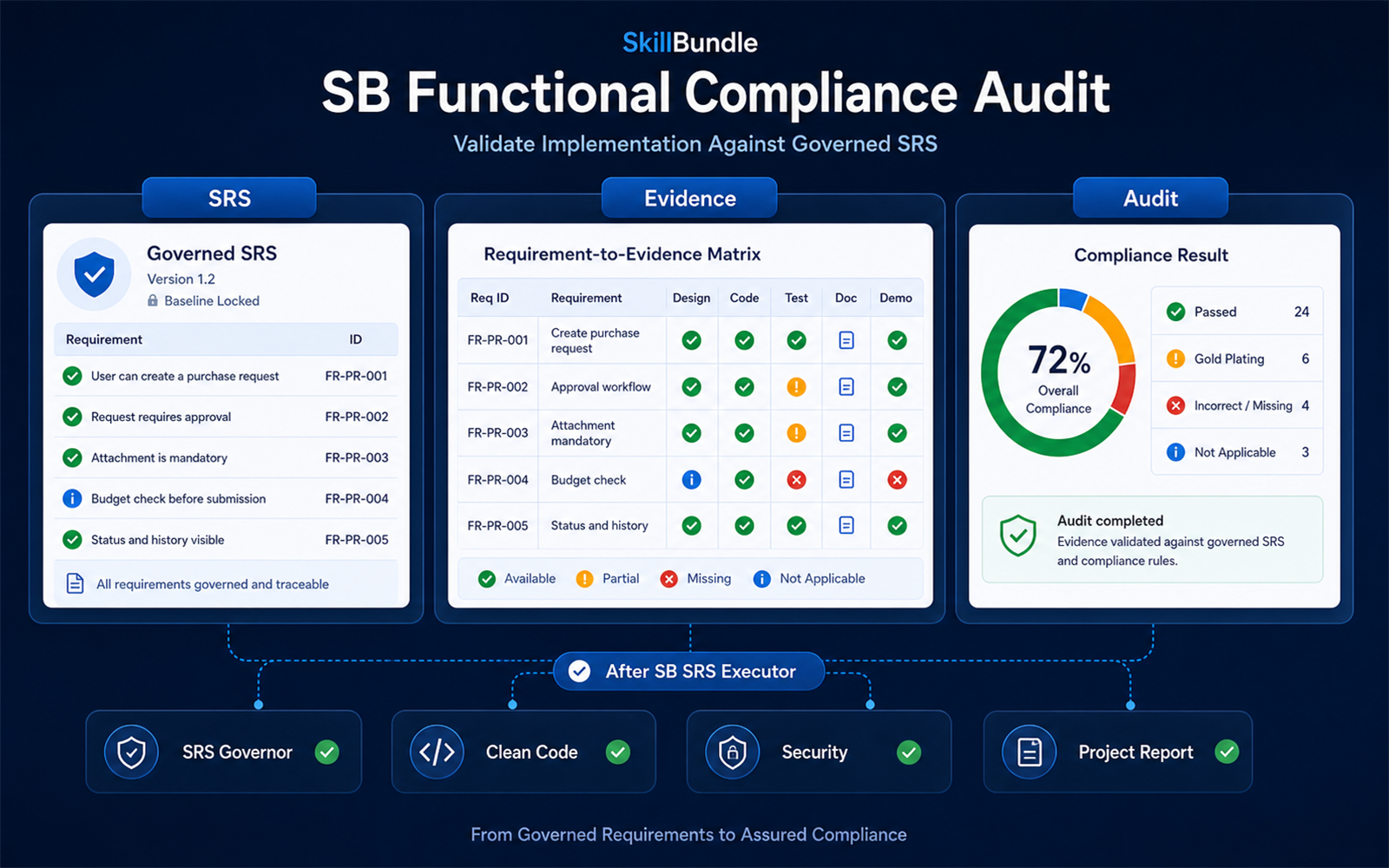
Task: Click the Baseline Locked padlock icon
Action: (153, 300)
